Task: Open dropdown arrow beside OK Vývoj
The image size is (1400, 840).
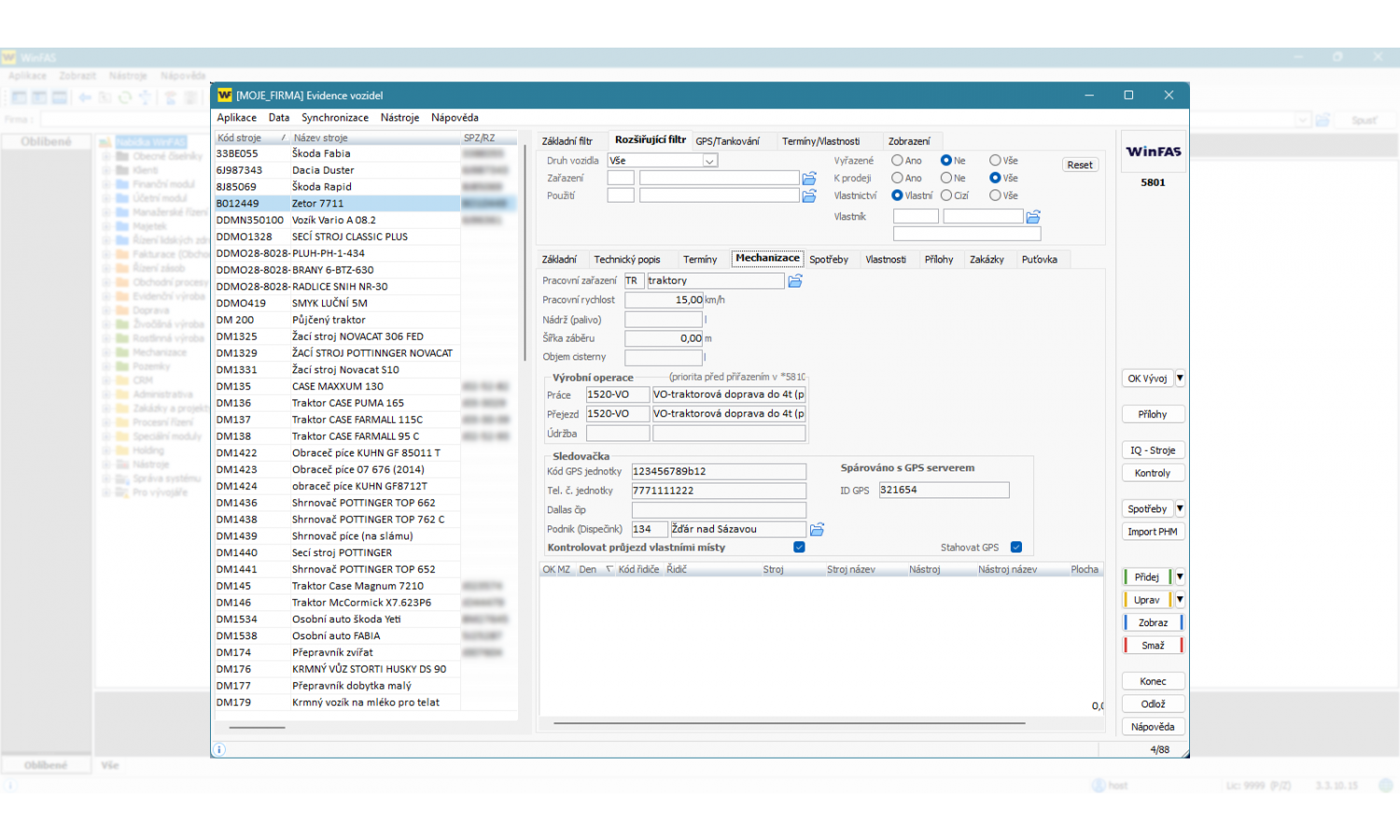Action: [x=1180, y=379]
